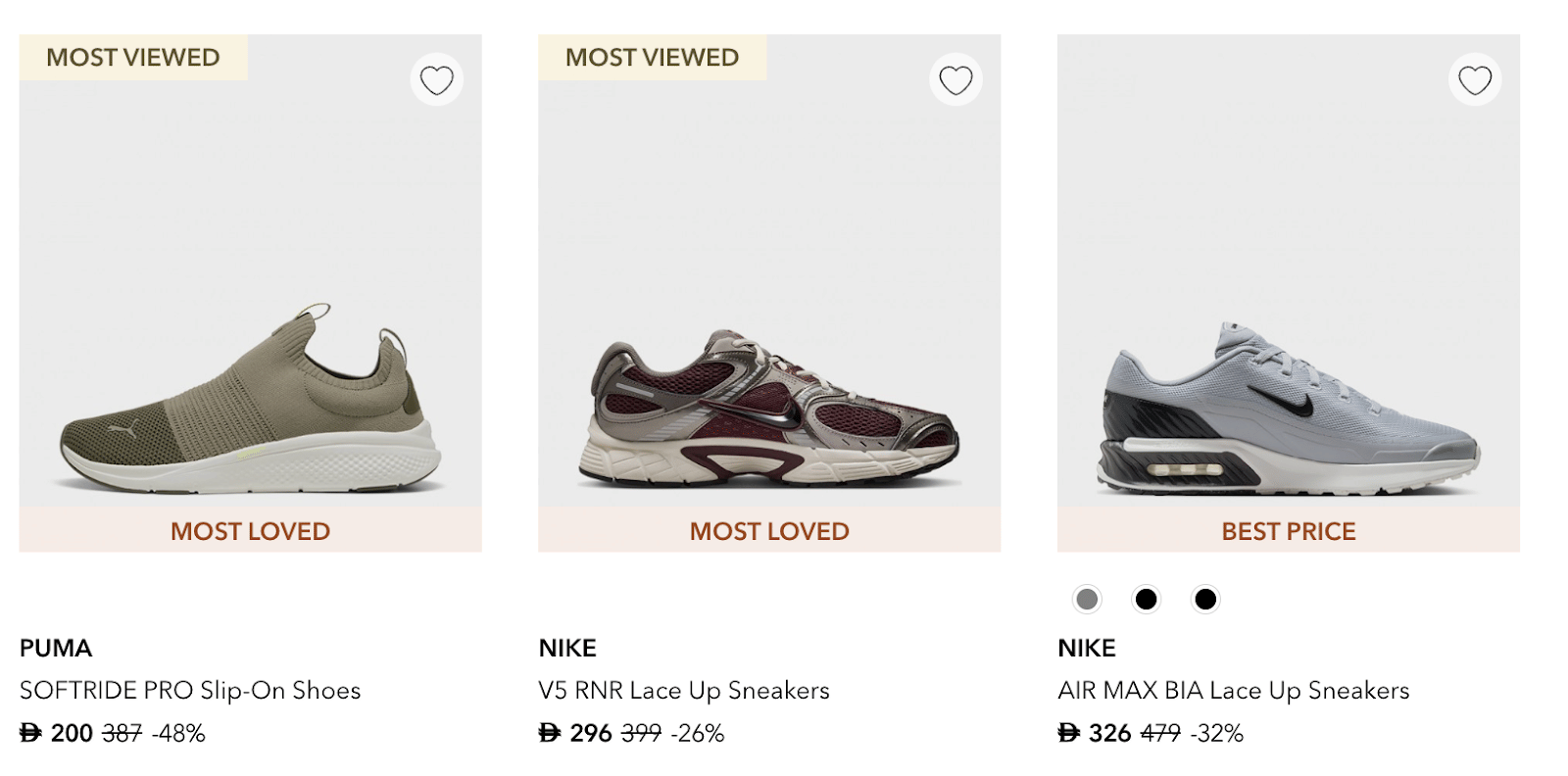
Task: Open AIR MAX BIA Lace Up Sneakers
Action: click(x=1234, y=691)
